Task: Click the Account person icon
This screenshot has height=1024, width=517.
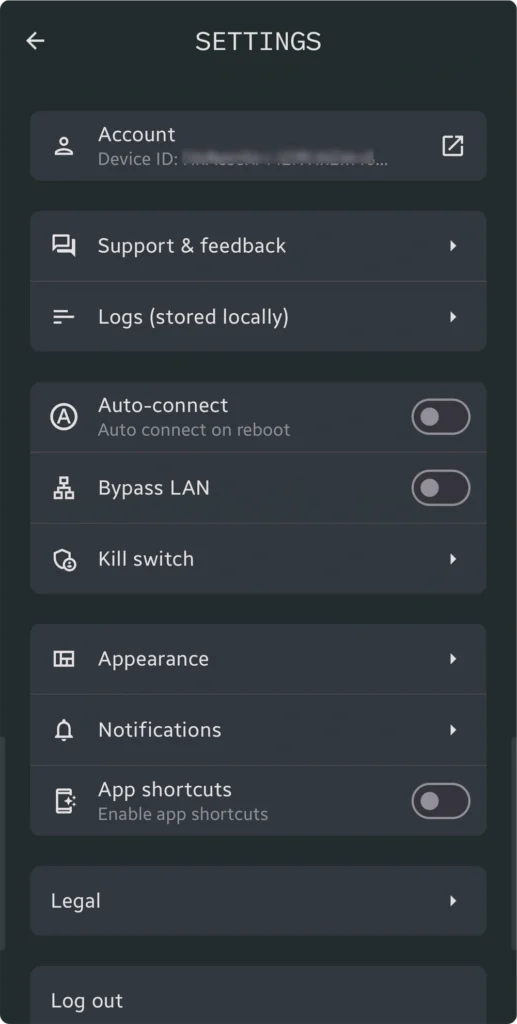Action: pos(64,146)
